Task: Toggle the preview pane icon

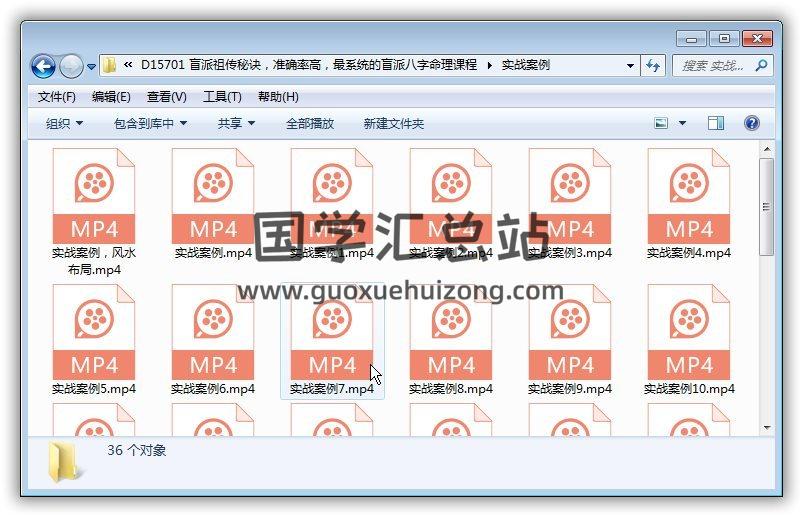Action: (715, 123)
